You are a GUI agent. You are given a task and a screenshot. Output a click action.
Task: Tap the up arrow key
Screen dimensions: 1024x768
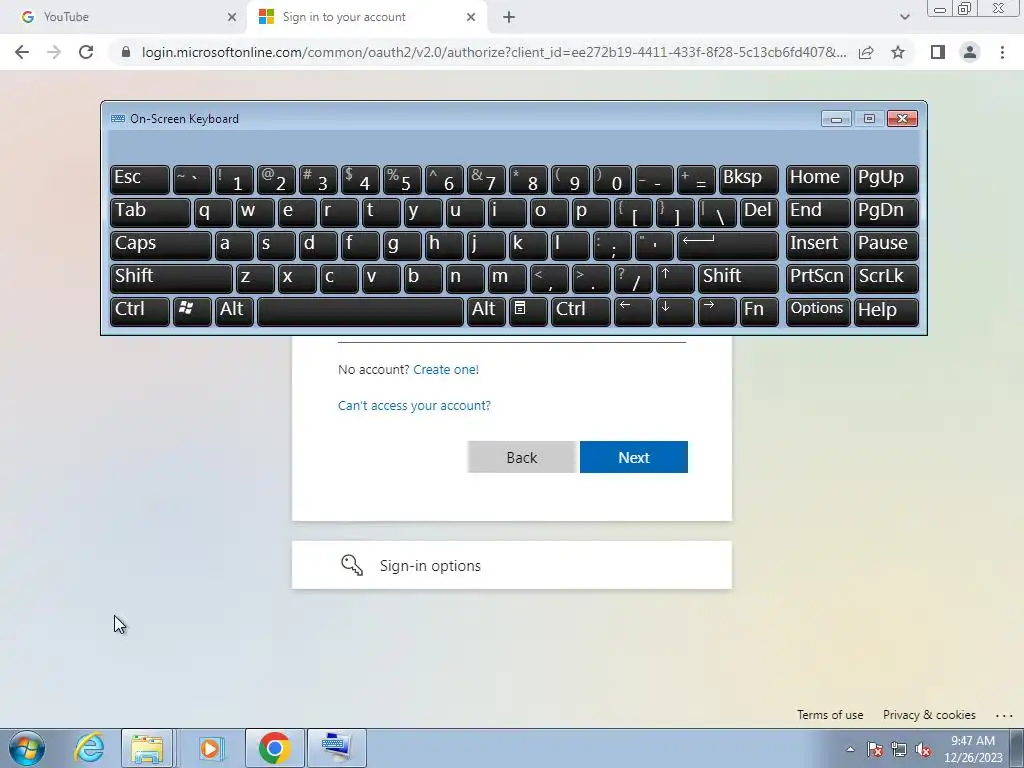click(x=675, y=278)
